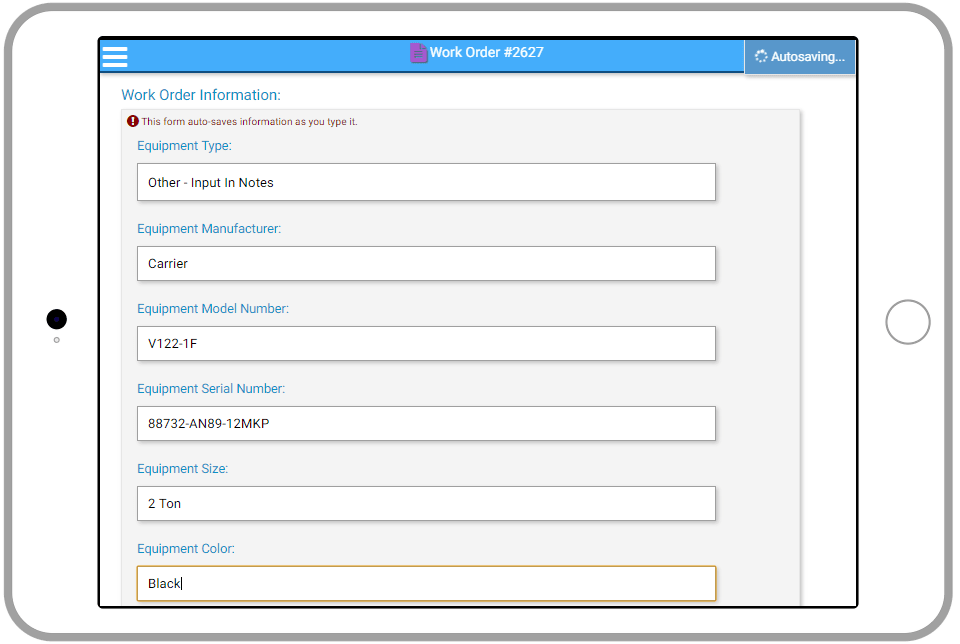Click the Work Order Information heading

coord(198,94)
